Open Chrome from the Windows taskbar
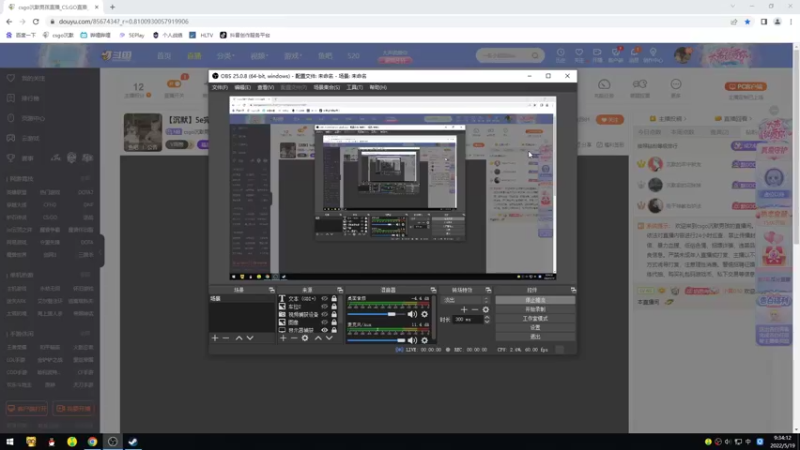Viewport: 800px width, 450px height. click(x=92, y=442)
